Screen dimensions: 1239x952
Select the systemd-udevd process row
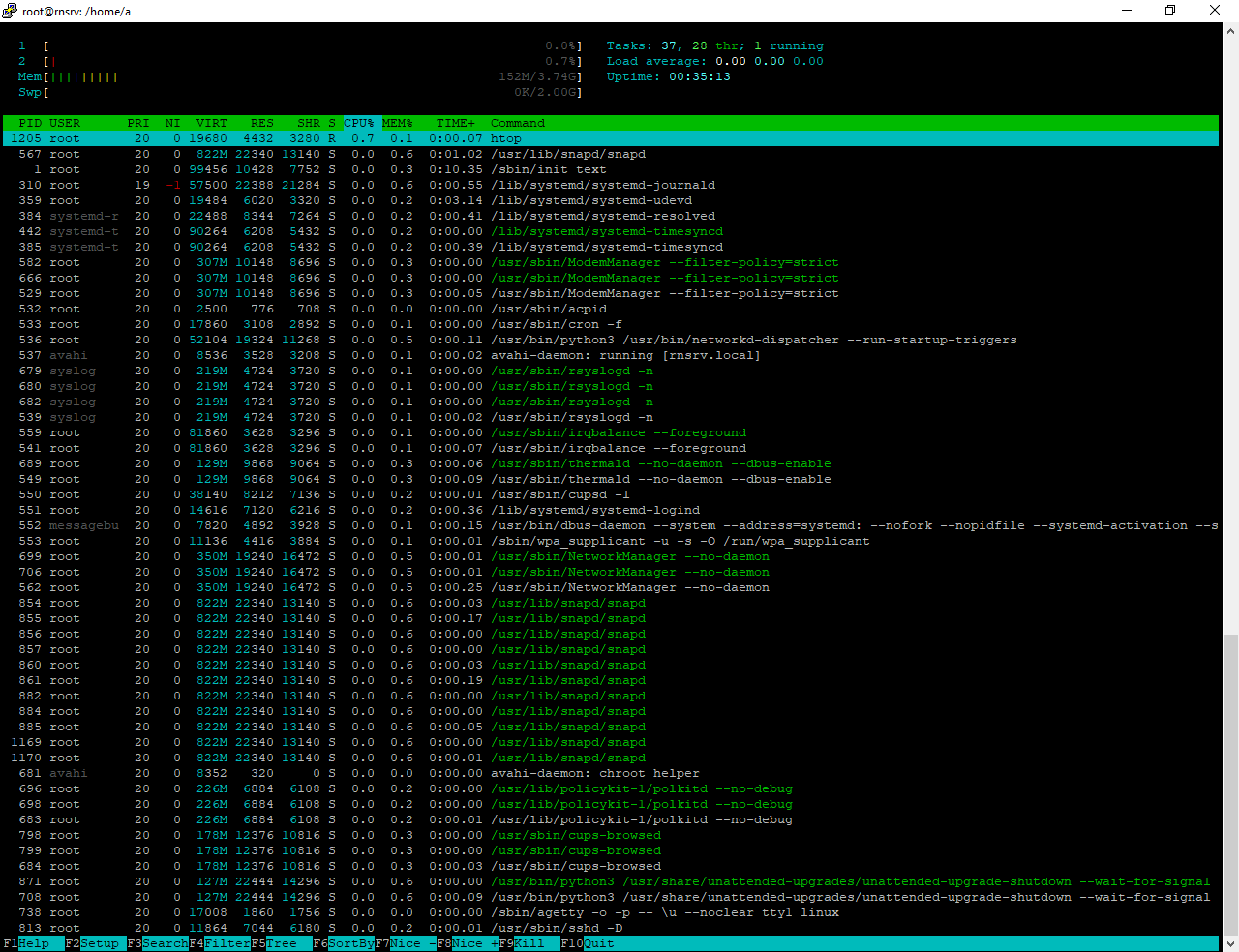pyautogui.click(x=611, y=200)
